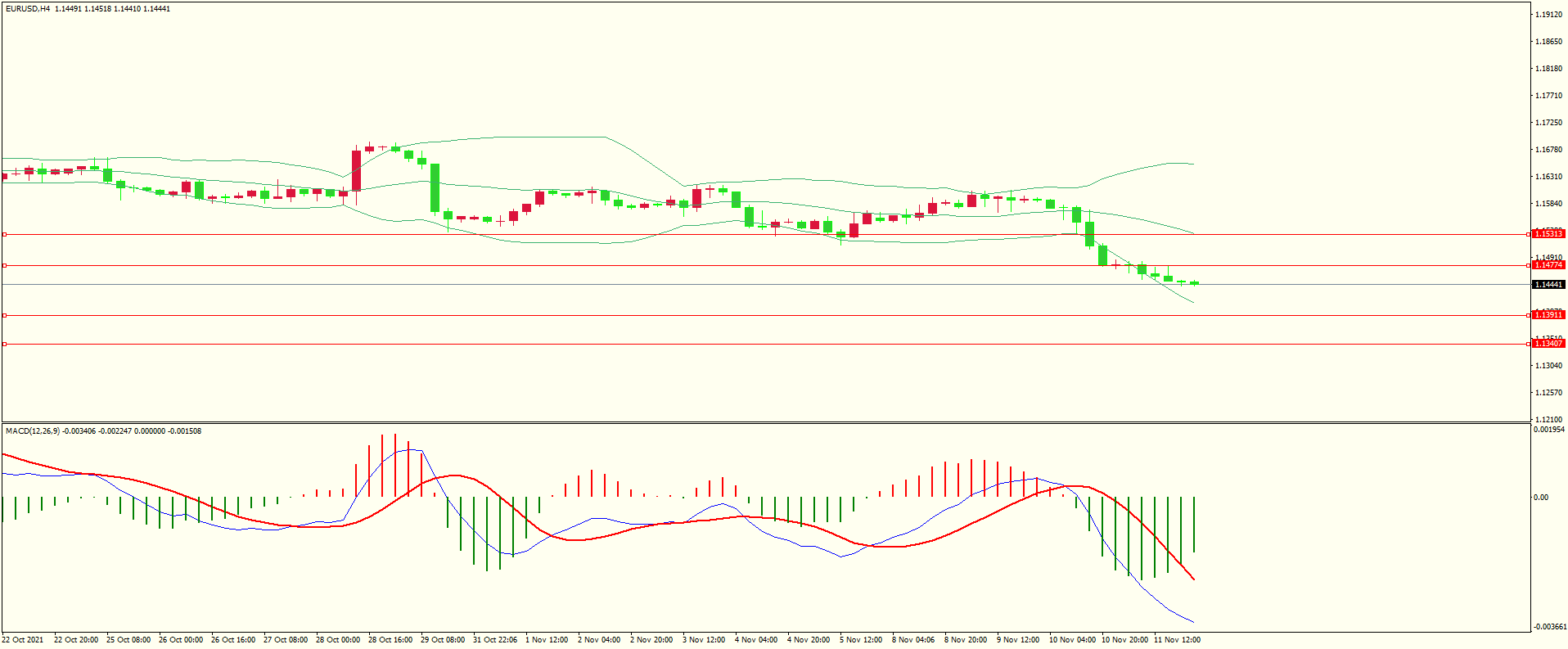Click the 1.13407 horizontal line label
The image size is (1568, 649).
tap(1548, 344)
